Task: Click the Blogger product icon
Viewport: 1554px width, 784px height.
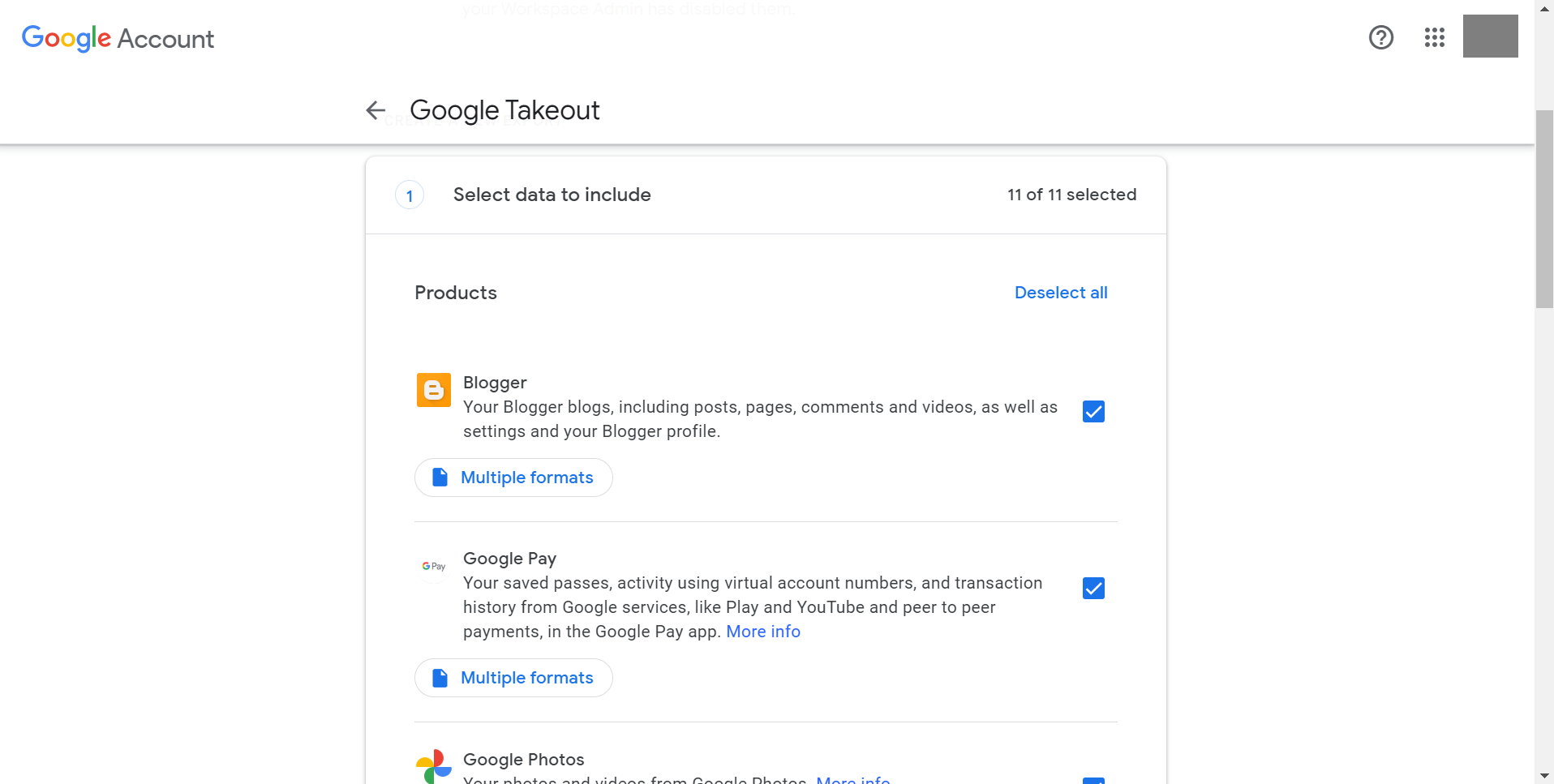Action: [x=434, y=390]
